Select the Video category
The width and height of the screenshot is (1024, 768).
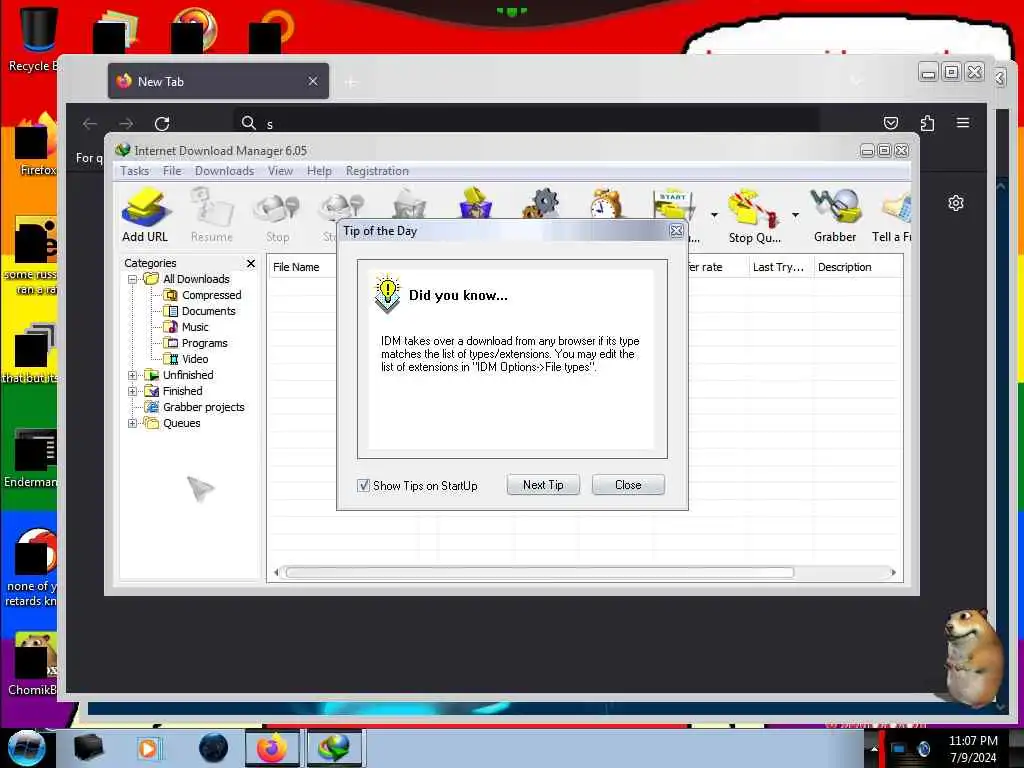tap(195, 359)
